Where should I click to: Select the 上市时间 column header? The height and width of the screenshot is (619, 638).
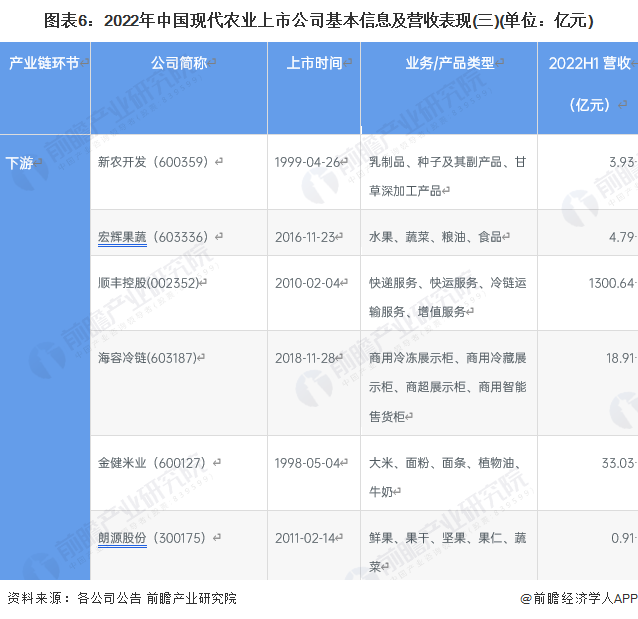click(314, 63)
